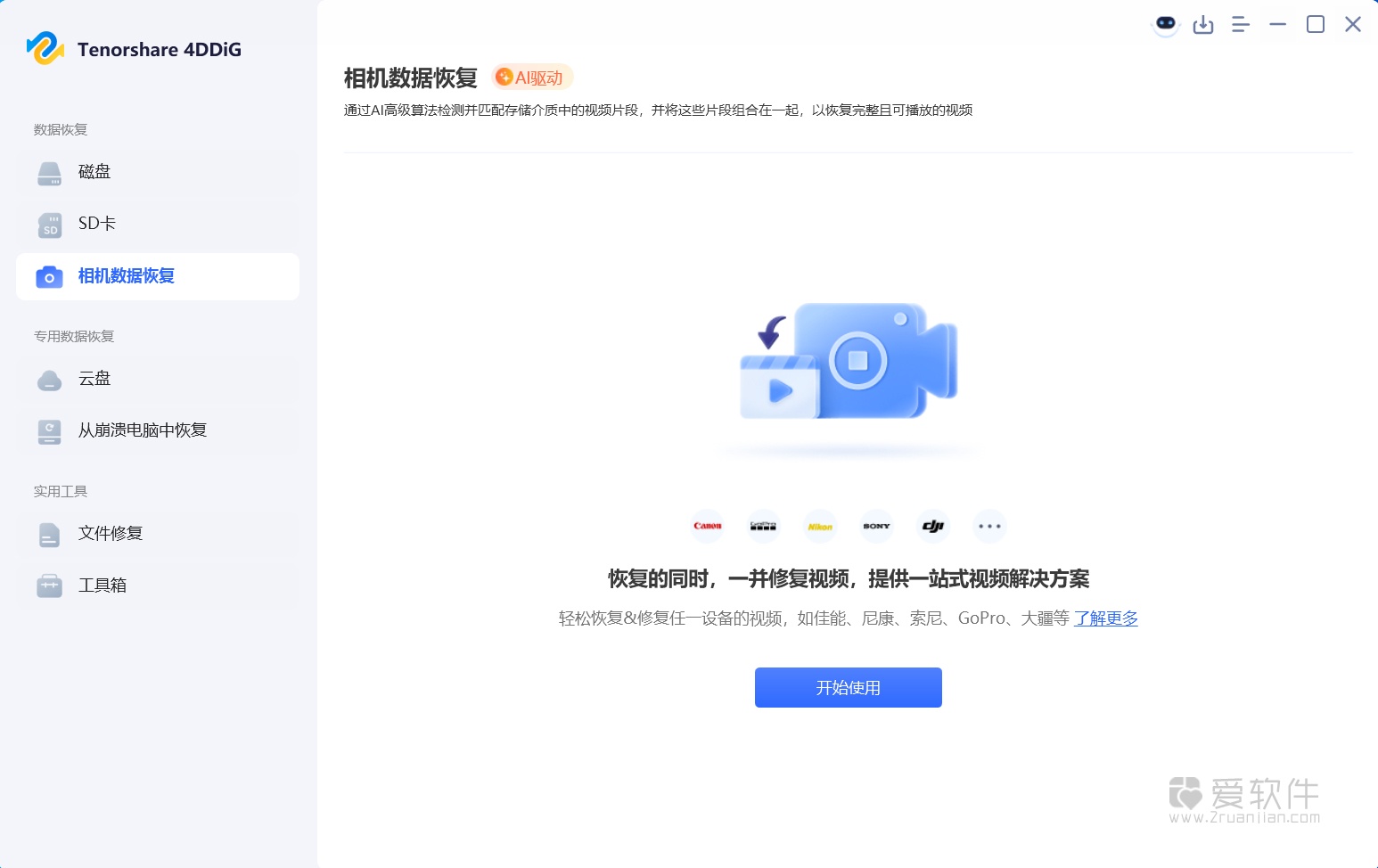Click the ellipsis circle for more brands
This screenshot has height=868, width=1378.
coord(989,526)
